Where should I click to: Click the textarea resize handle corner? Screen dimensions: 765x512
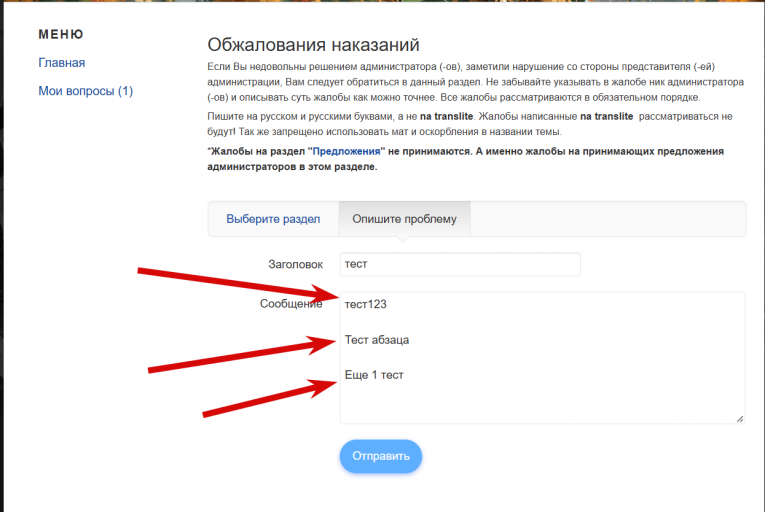click(x=740, y=418)
